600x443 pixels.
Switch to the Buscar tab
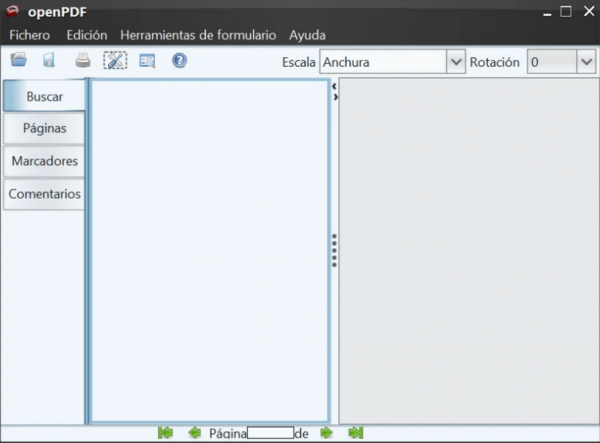(x=44, y=96)
